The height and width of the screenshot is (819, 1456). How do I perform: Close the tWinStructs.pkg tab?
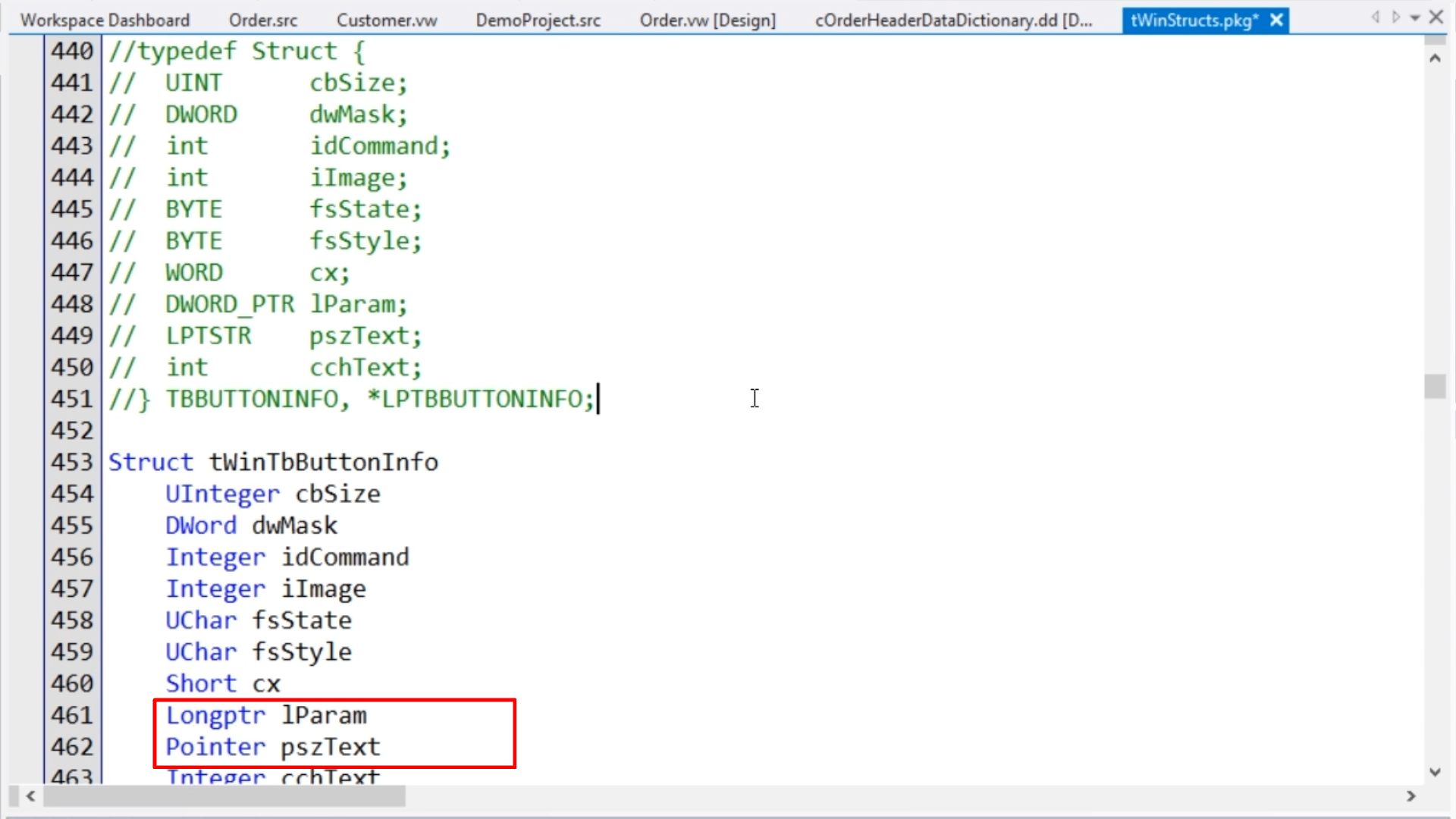1276,20
